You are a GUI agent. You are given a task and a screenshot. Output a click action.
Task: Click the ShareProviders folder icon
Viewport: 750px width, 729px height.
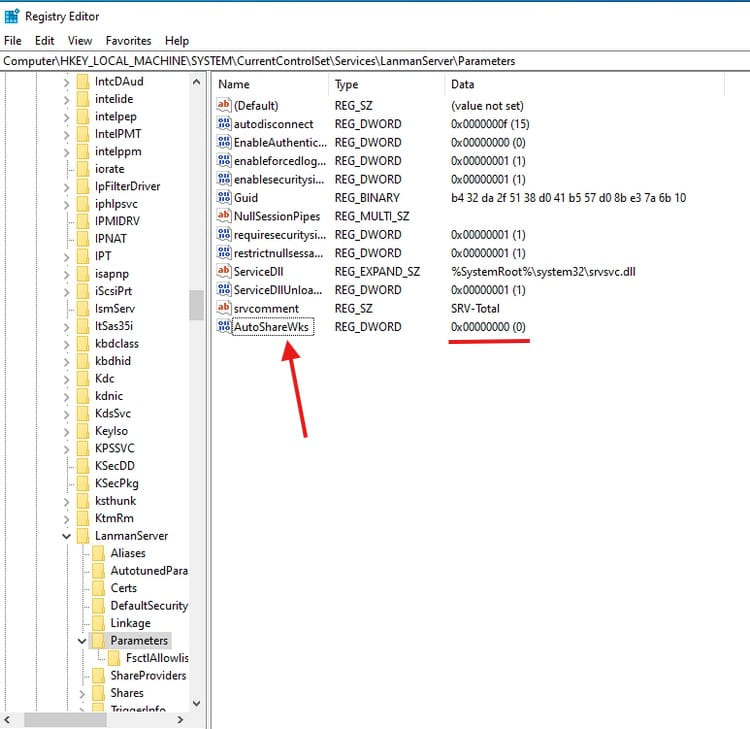tap(99, 675)
